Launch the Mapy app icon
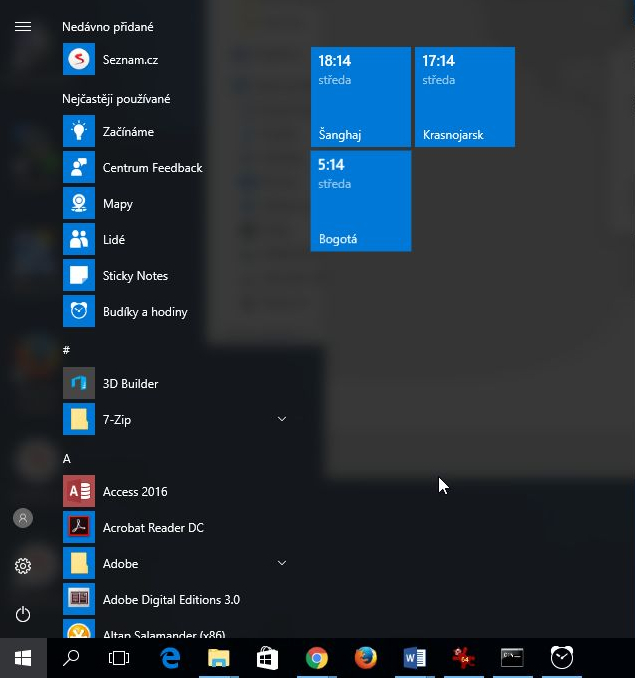The height and width of the screenshot is (678, 635). point(79,203)
